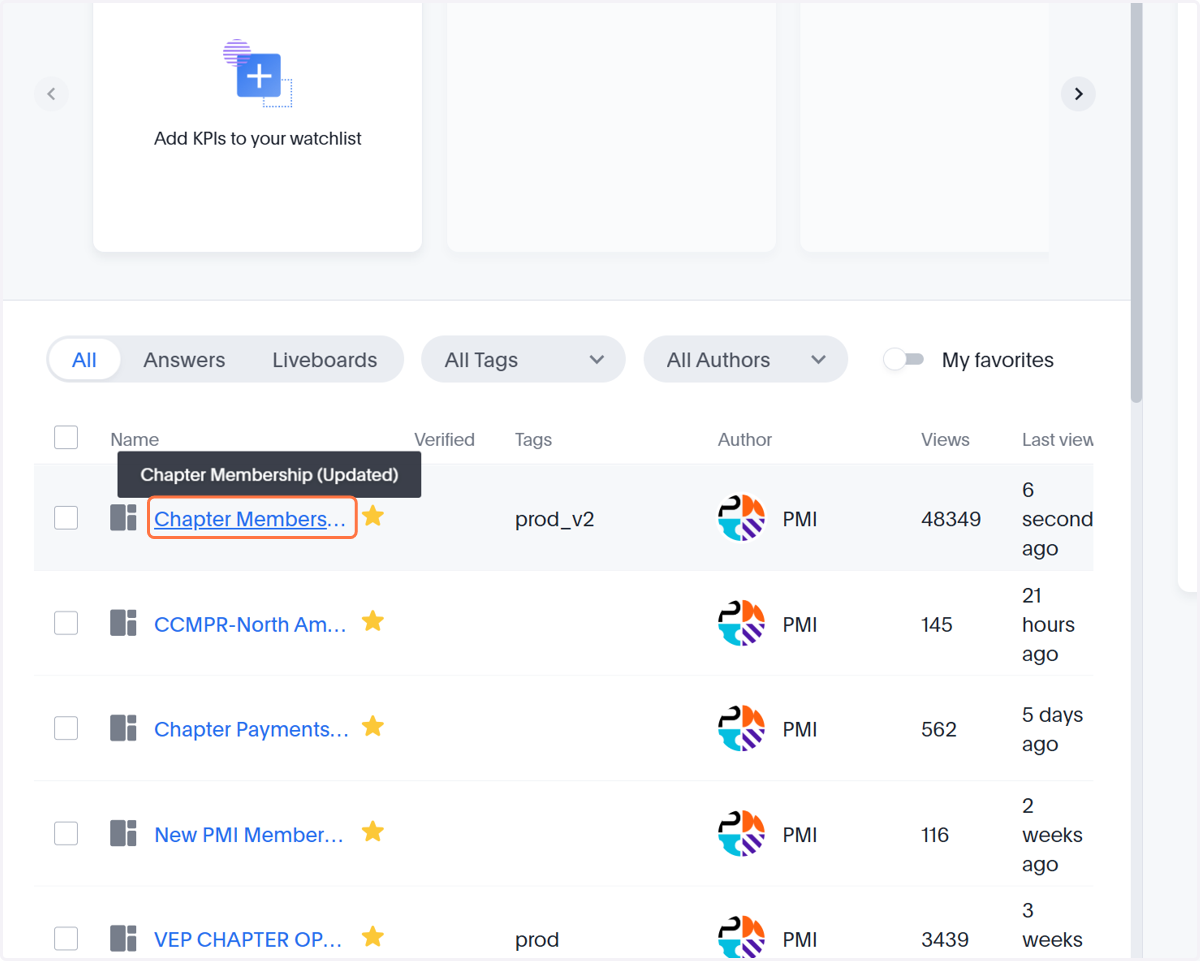Select the All filter tab
This screenshot has width=1200, height=961.
pos(84,359)
